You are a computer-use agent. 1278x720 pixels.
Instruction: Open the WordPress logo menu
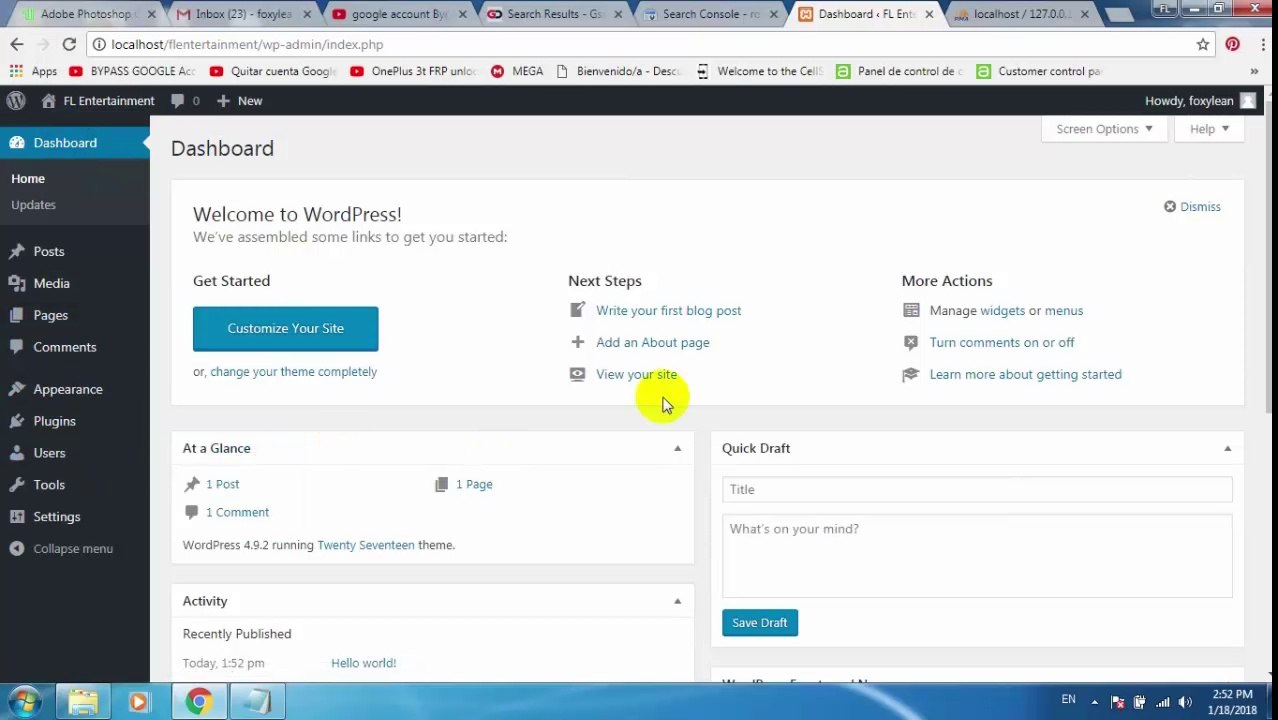pos(16,101)
